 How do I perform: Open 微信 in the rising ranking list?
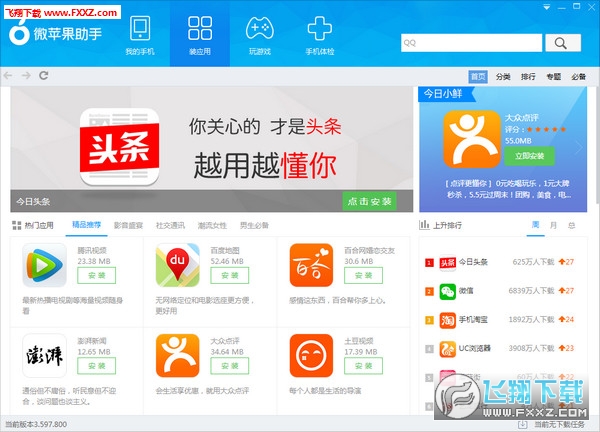point(470,291)
